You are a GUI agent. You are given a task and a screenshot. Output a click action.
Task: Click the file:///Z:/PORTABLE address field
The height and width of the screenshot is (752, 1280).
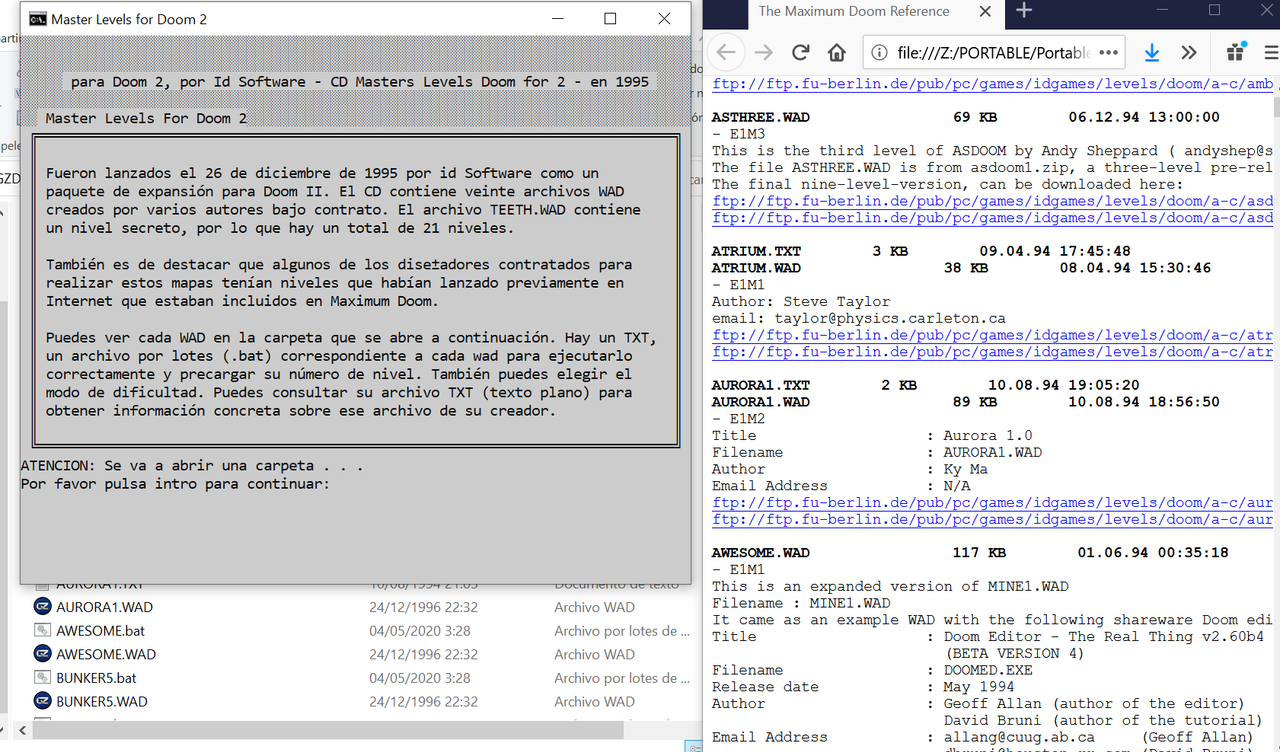tap(993, 52)
